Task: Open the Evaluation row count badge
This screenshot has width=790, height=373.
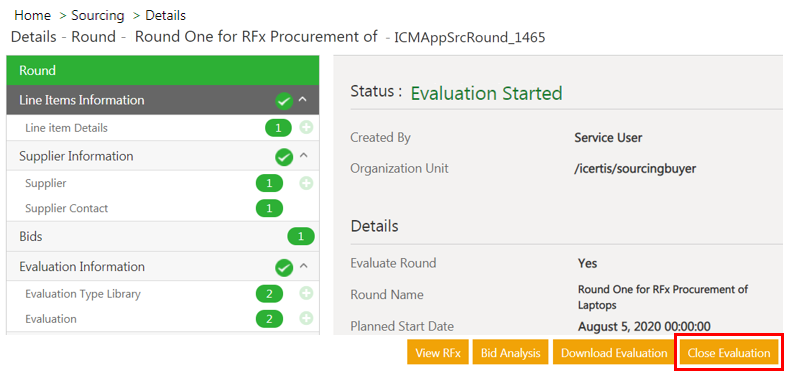Action: [x=270, y=319]
